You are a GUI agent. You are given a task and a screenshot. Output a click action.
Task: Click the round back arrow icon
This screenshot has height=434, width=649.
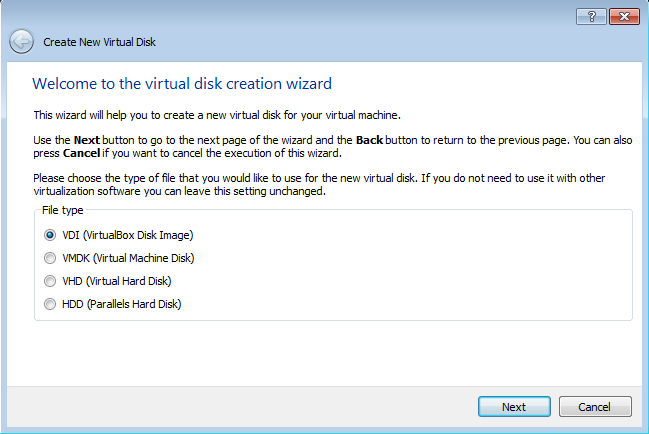click(x=22, y=41)
